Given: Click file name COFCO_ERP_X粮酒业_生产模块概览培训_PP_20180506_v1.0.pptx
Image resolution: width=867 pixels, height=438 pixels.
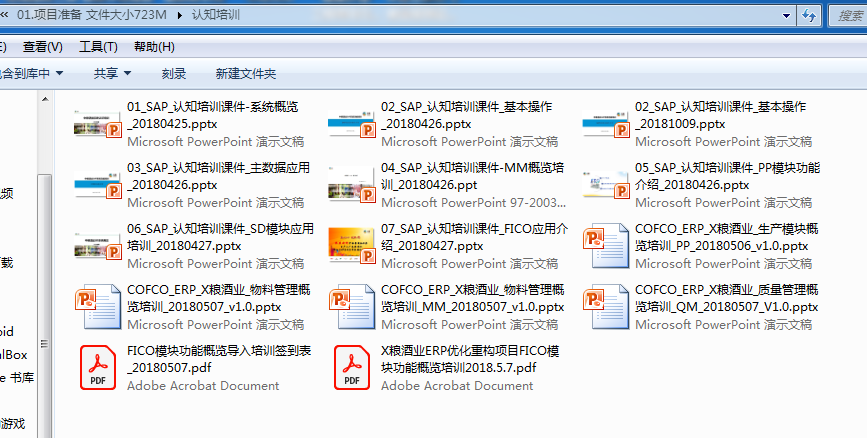Looking at the screenshot, I should [727, 237].
